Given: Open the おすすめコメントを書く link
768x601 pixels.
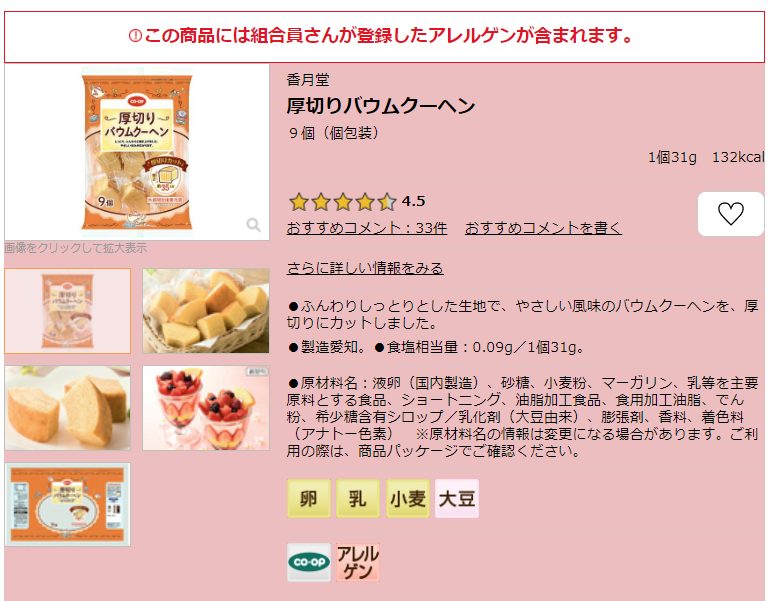Looking at the screenshot, I should [543, 228].
